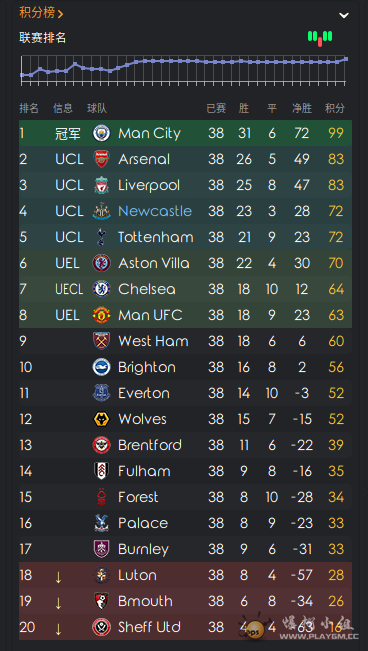Image resolution: width=368 pixels, height=651 pixels.
Task: Open the Newcastle team name link
Action: click(x=155, y=211)
